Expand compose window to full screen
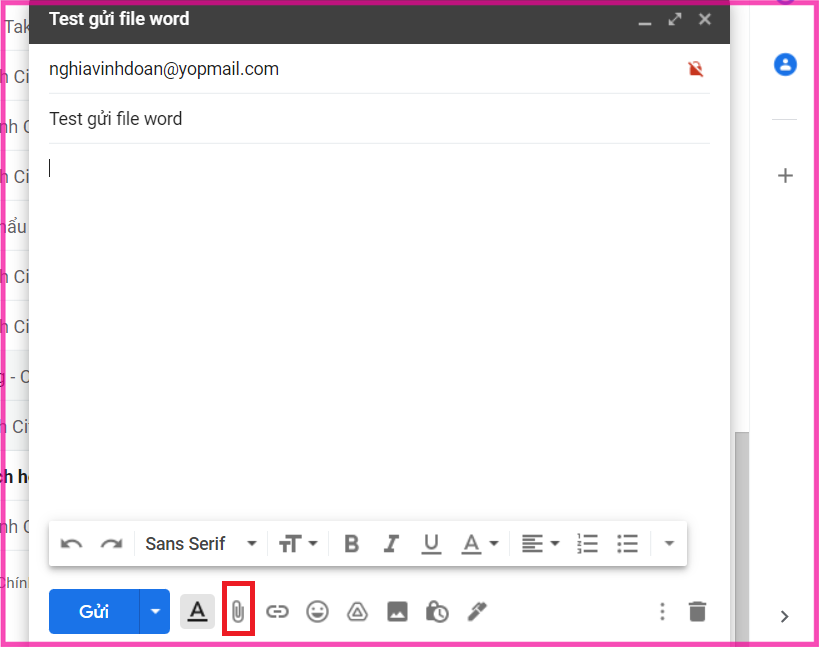 pos(675,20)
